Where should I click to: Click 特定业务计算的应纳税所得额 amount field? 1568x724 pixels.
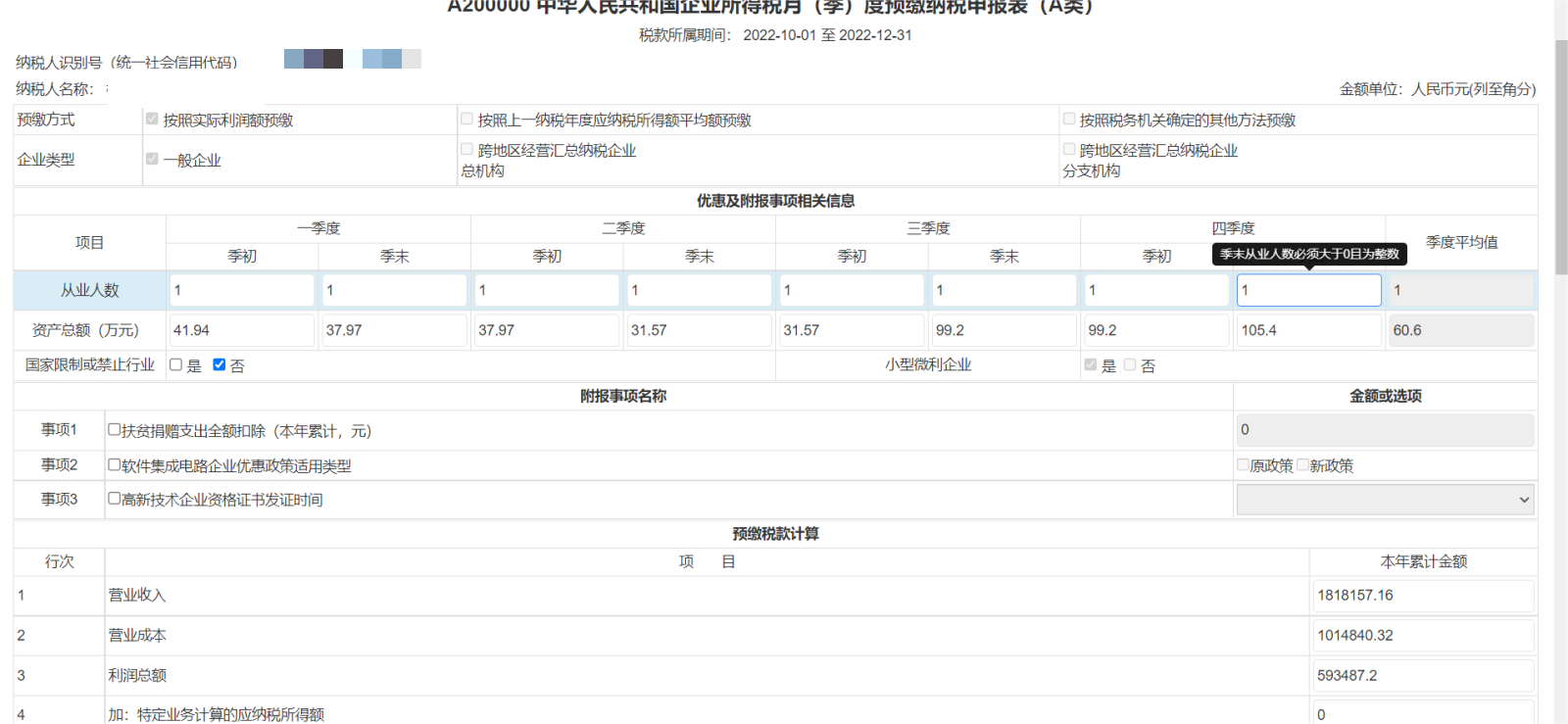click(x=1423, y=713)
